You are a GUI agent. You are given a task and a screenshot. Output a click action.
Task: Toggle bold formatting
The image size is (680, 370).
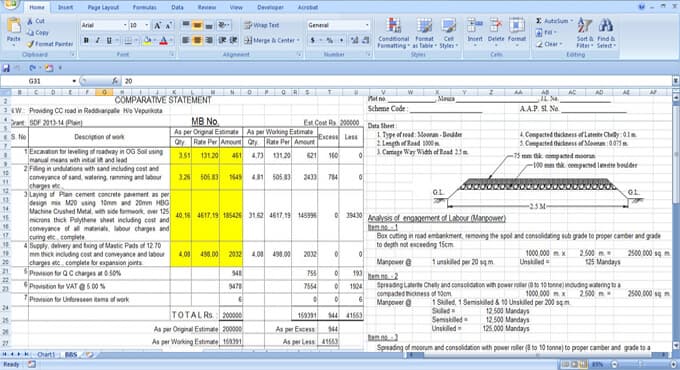click(86, 40)
